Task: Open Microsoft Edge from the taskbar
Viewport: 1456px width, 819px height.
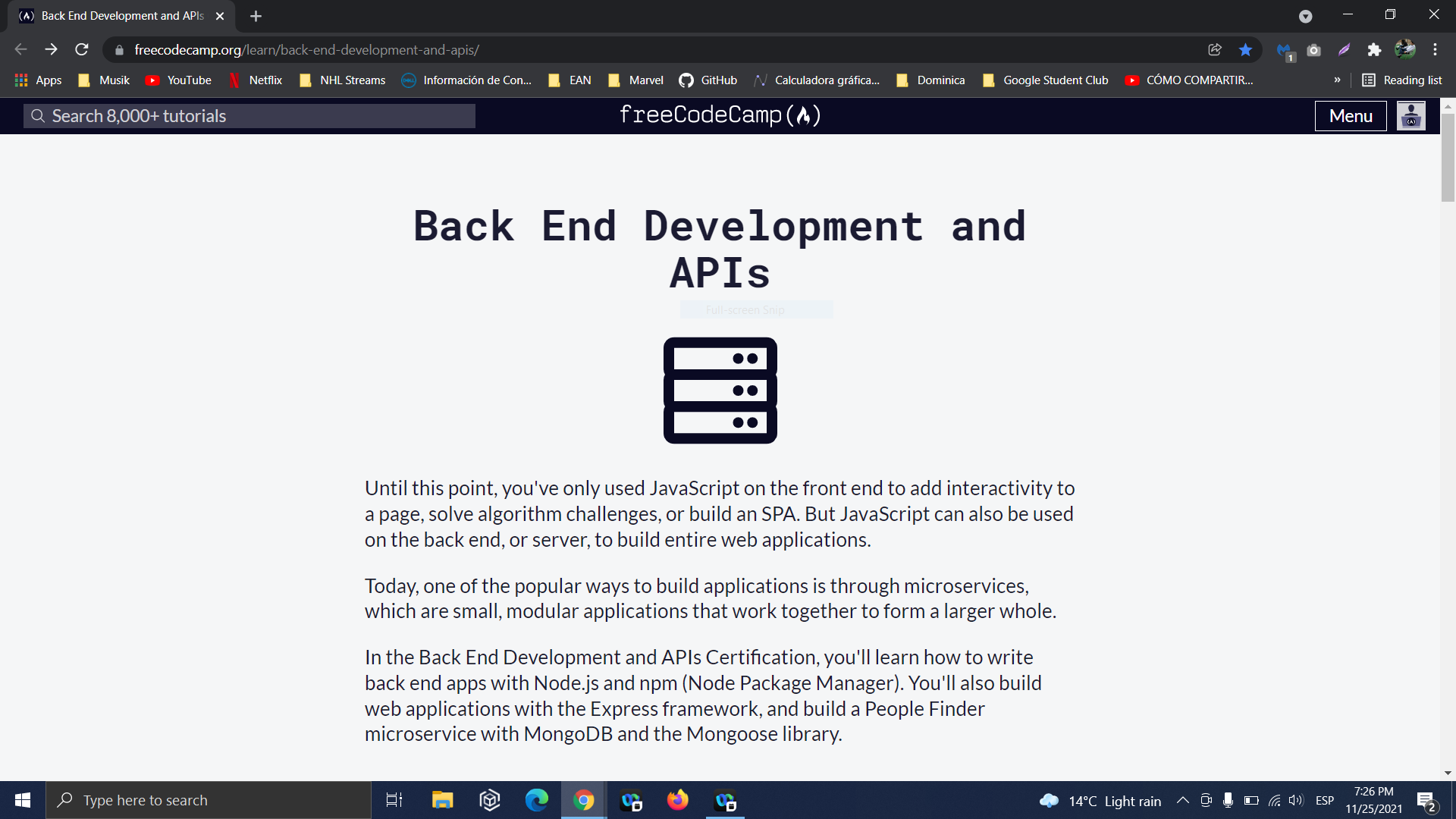Action: (x=537, y=800)
